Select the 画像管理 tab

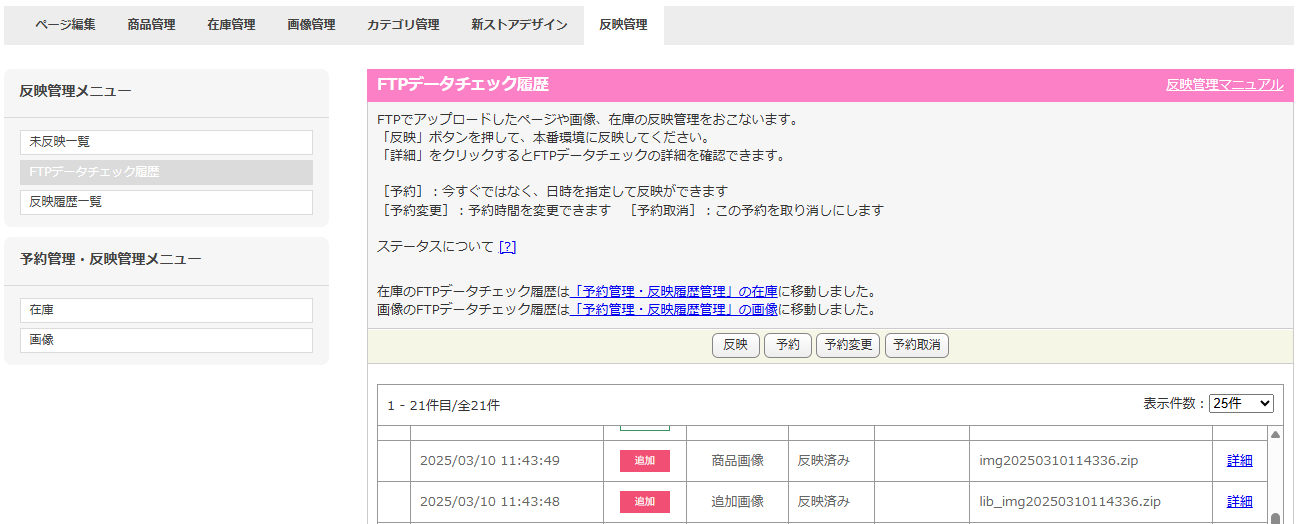point(311,25)
